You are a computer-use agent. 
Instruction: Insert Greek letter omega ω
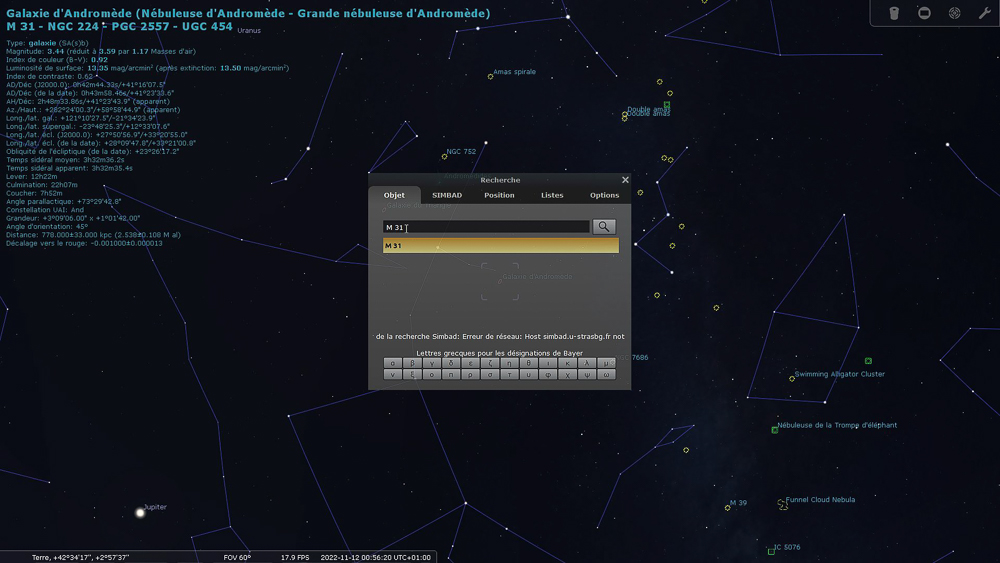tap(607, 374)
